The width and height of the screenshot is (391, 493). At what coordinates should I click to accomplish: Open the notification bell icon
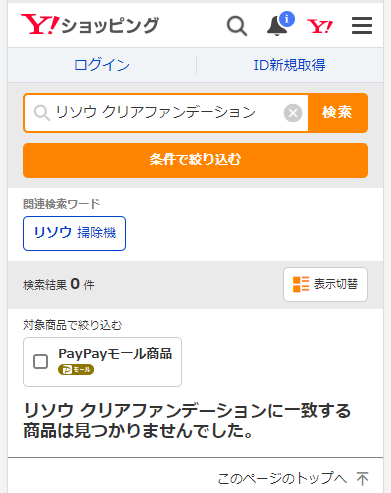pyautogui.click(x=277, y=26)
